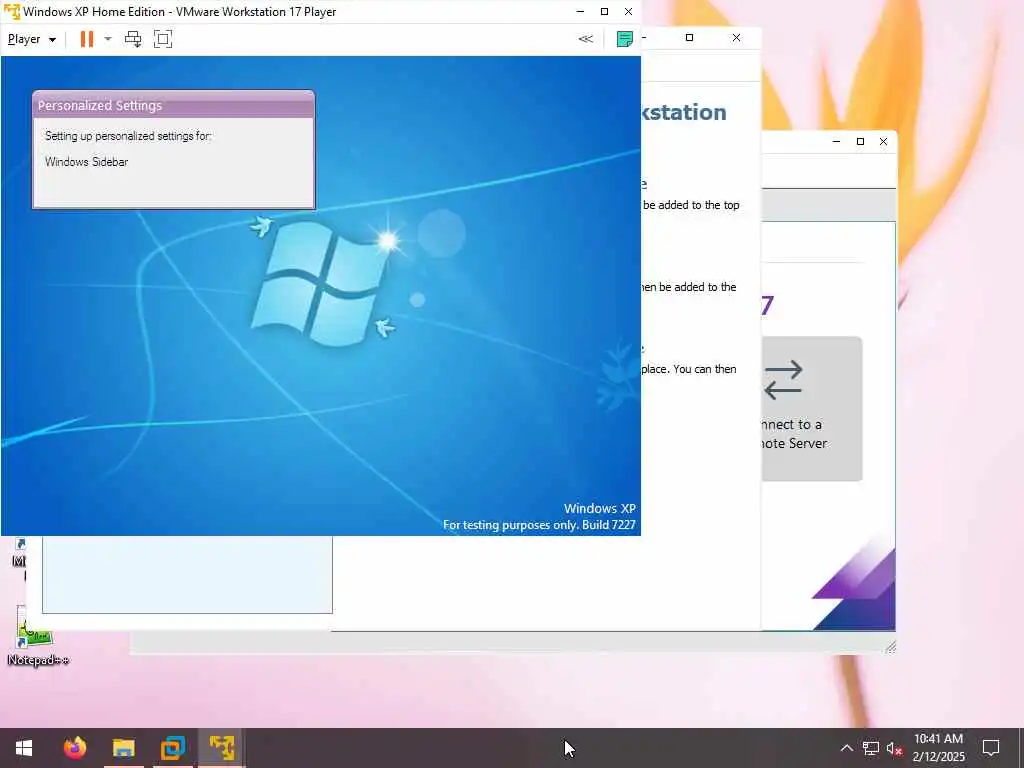Click 'Setting up personalized settings for:' text

point(128,136)
